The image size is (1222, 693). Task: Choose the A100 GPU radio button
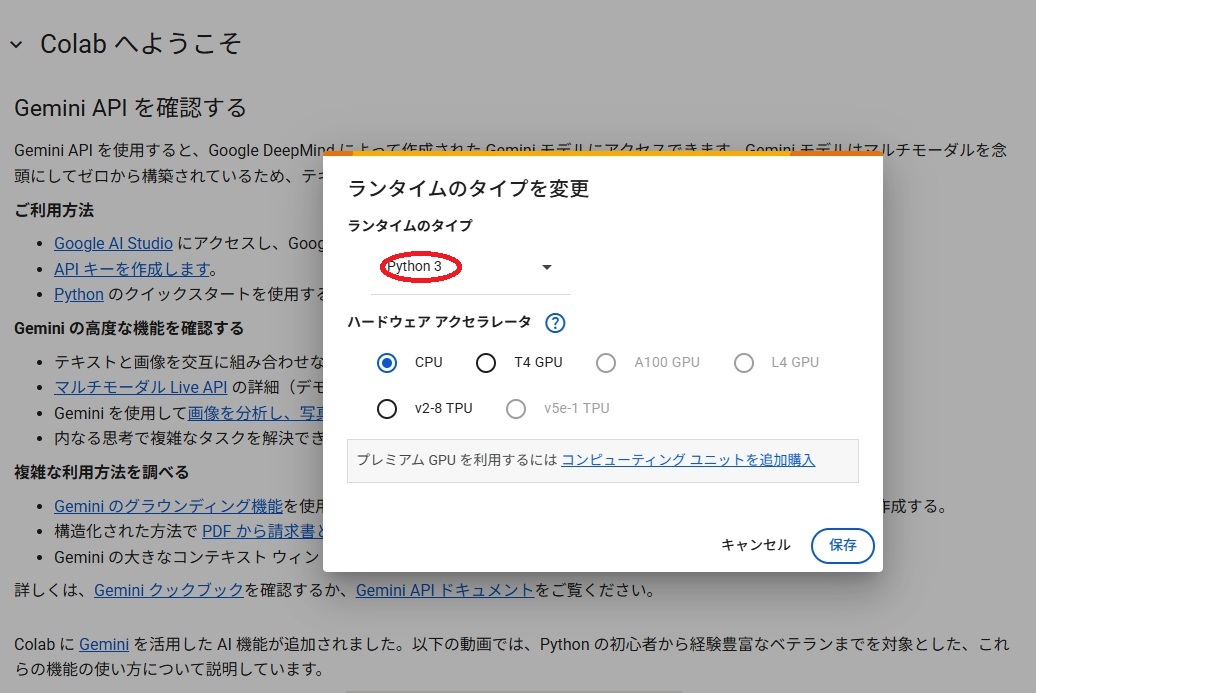click(x=606, y=363)
